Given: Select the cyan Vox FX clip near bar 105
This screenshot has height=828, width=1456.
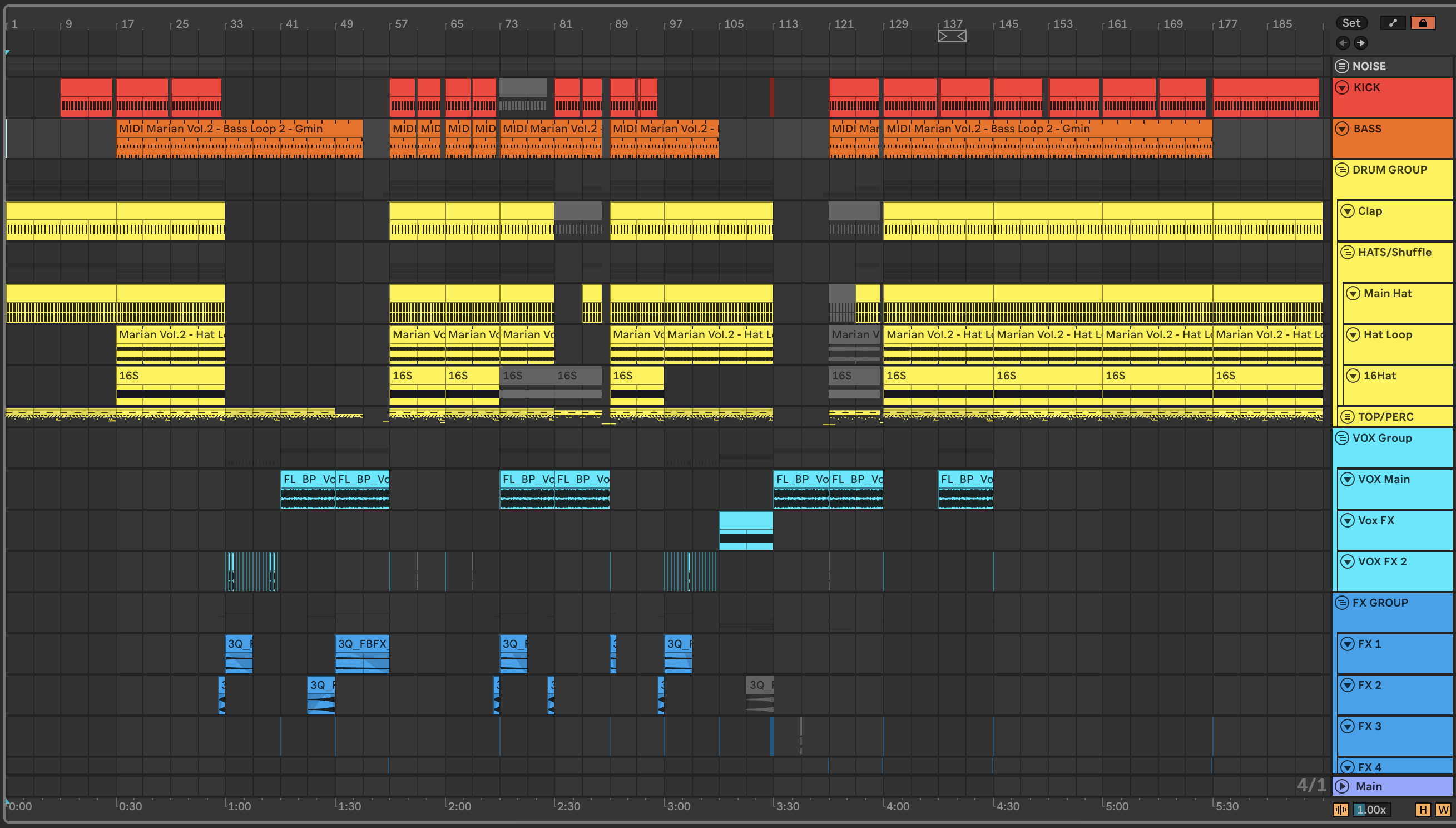Looking at the screenshot, I should click(746, 531).
